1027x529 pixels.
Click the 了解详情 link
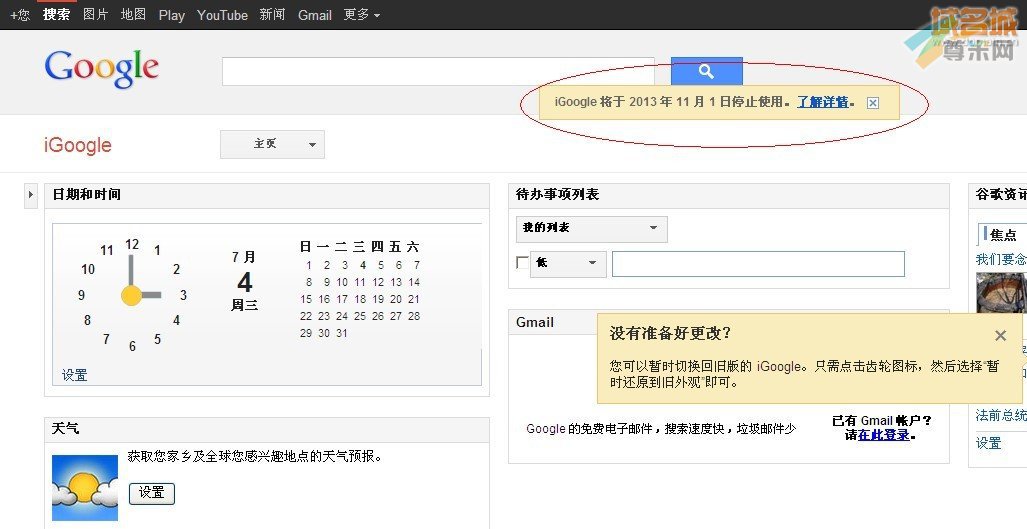(x=823, y=102)
